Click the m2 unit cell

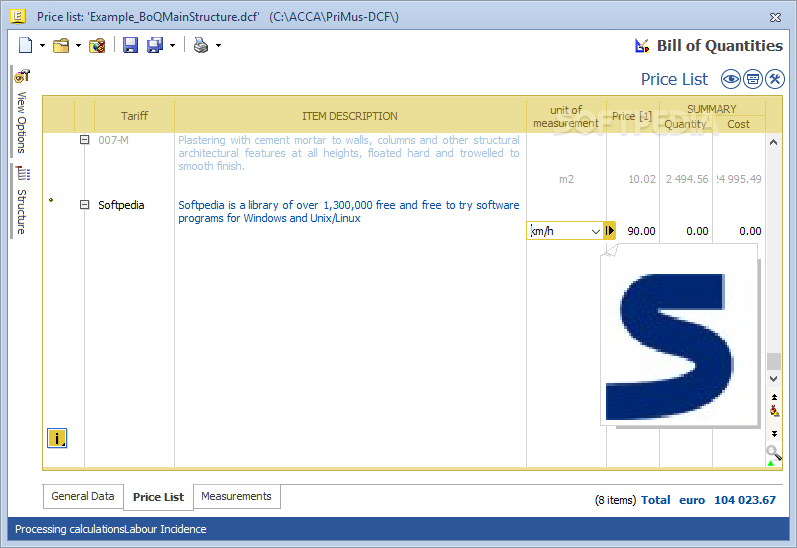(x=566, y=179)
